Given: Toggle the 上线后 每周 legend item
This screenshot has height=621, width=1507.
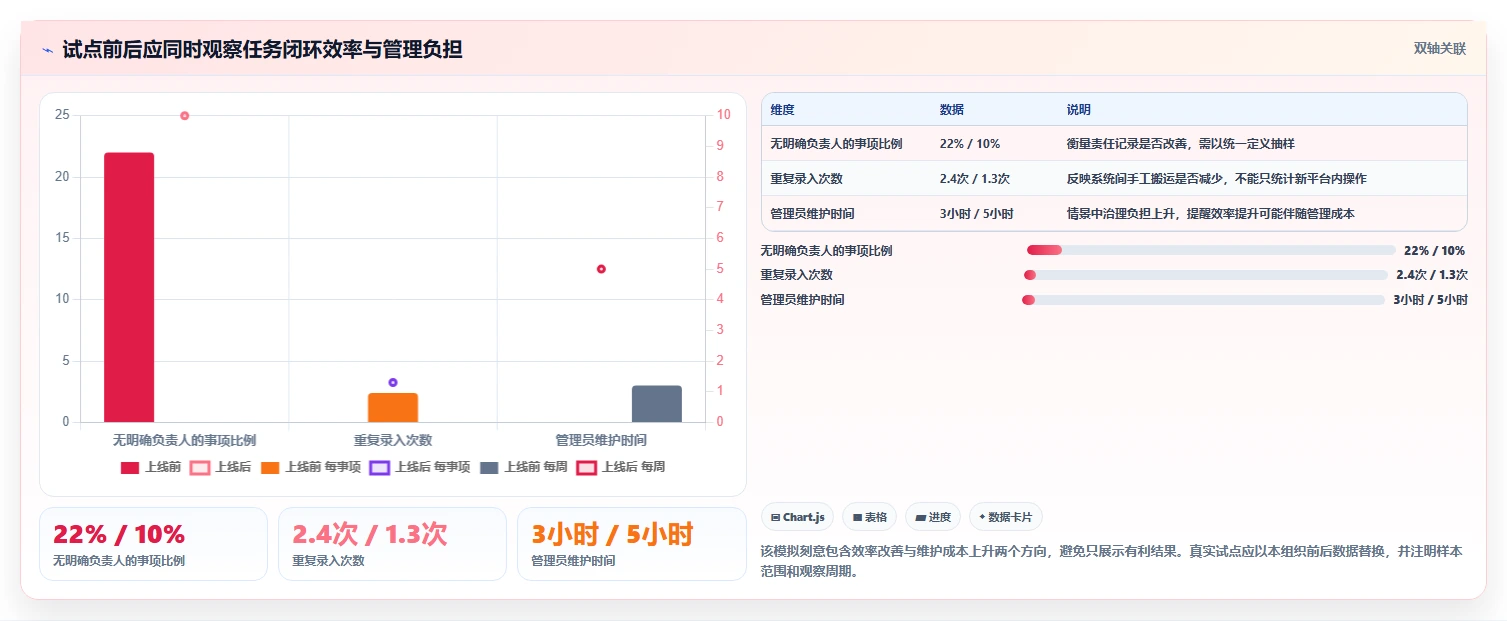Looking at the screenshot, I should pyautogui.click(x=621, y=467).
